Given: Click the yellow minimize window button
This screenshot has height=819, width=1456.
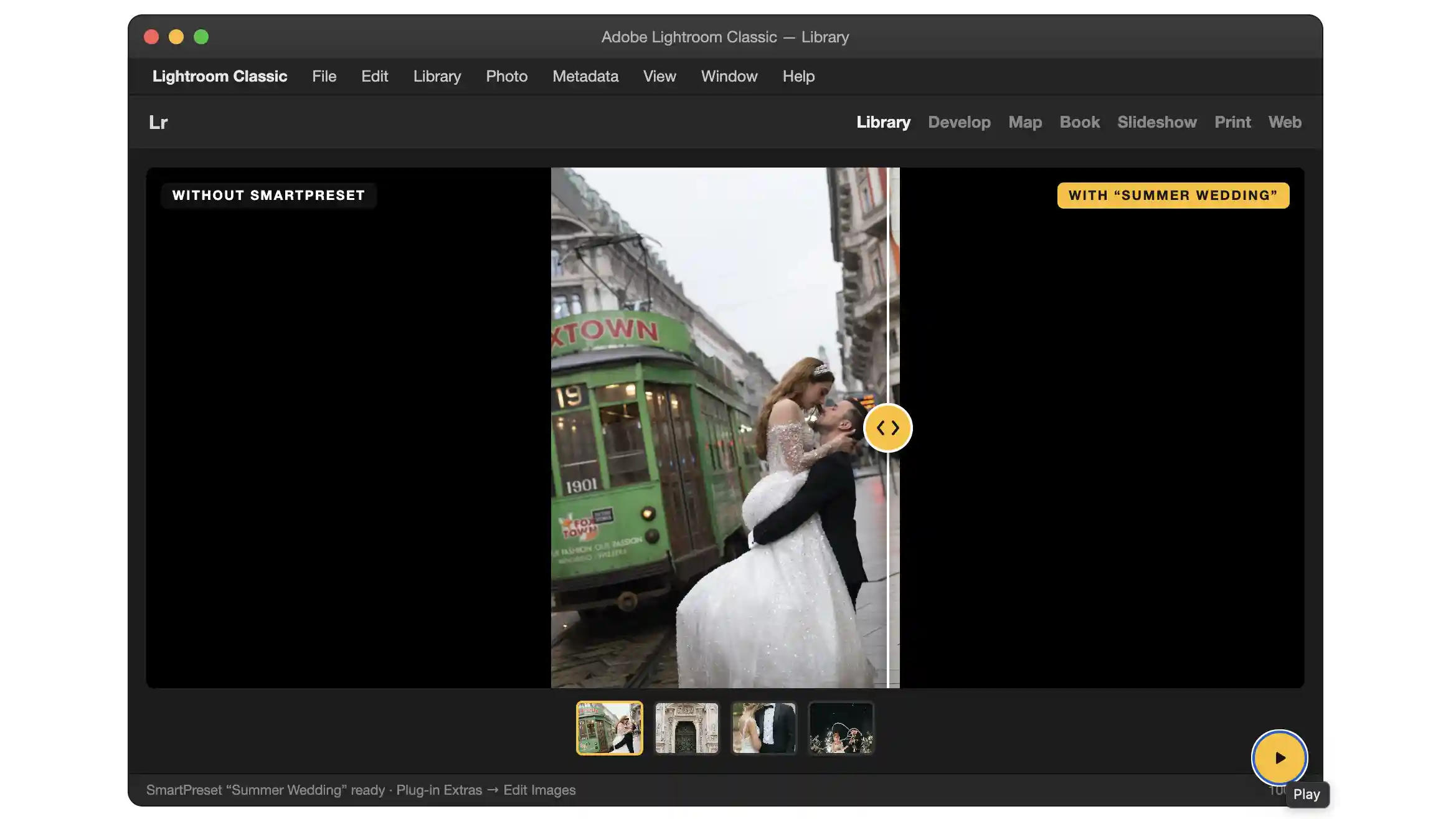Looking at the screenshot, I should pyautogui.click(x=176, y=37).
